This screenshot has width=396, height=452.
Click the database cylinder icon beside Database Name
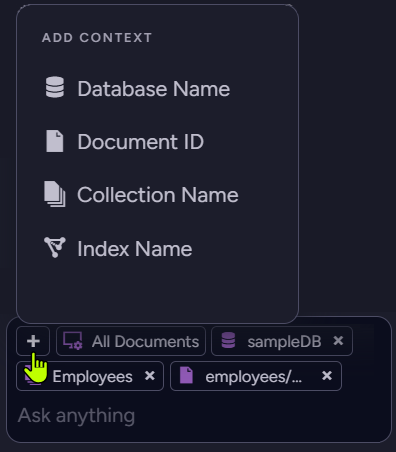pyautogui.click(x=55, y=87)
